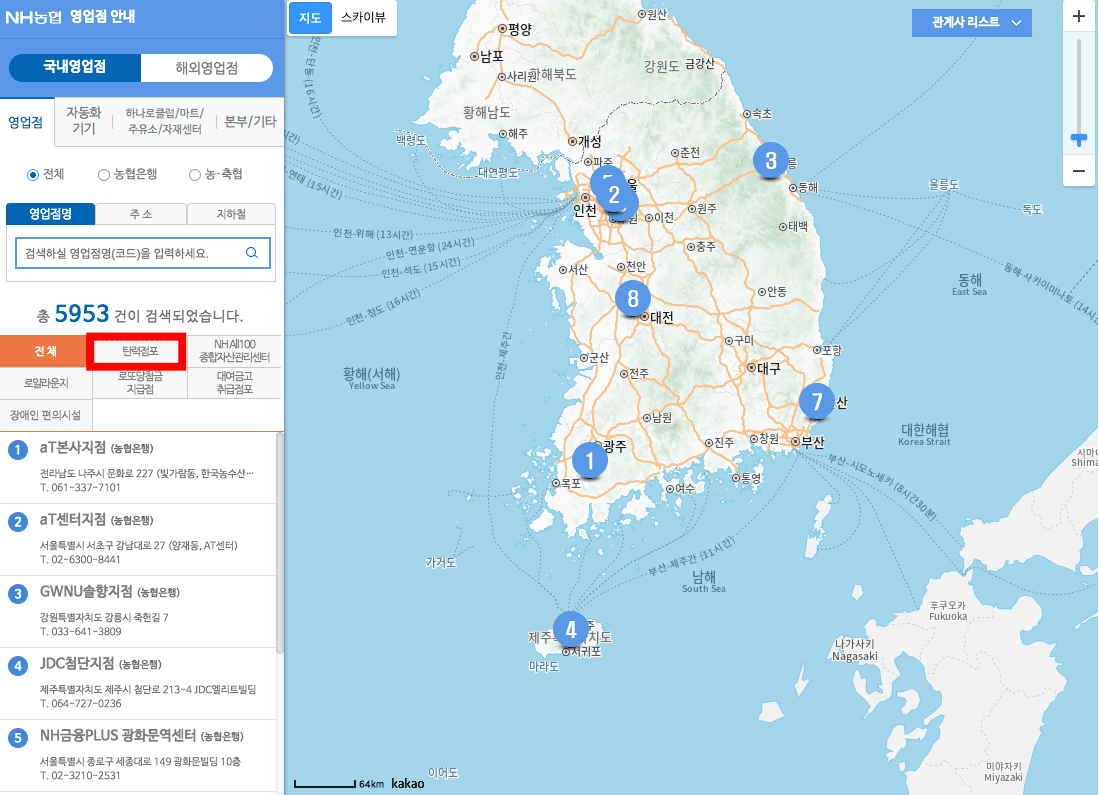
Task: Select the 농·축협 radio button
Action: [195, 175]
